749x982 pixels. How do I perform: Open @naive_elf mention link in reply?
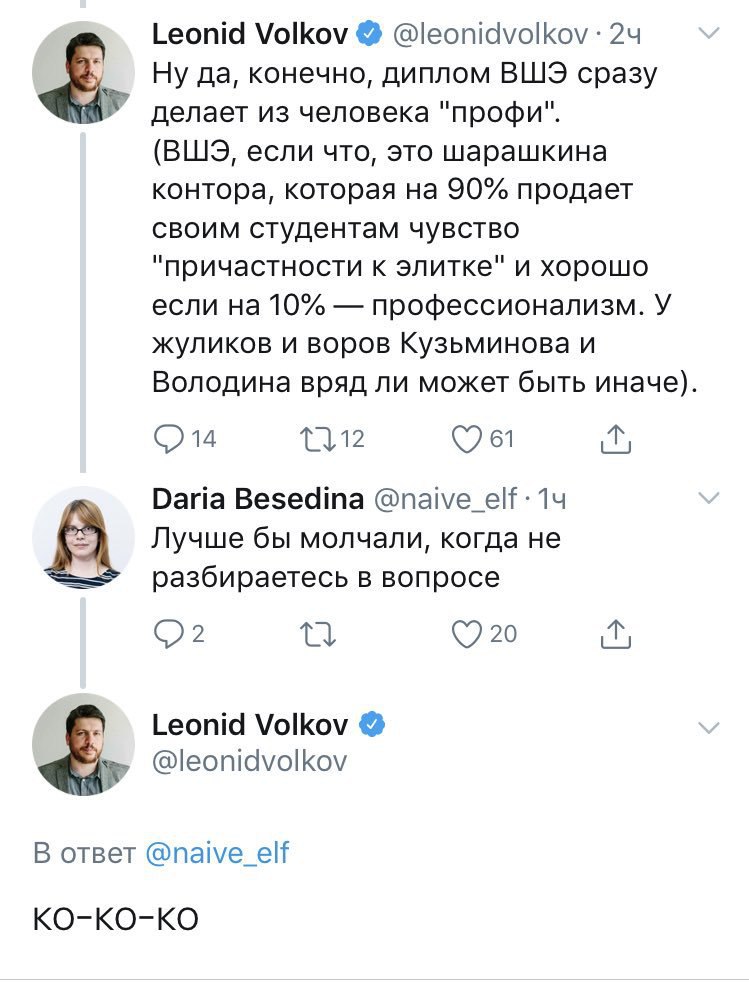(x=217, y=854)
